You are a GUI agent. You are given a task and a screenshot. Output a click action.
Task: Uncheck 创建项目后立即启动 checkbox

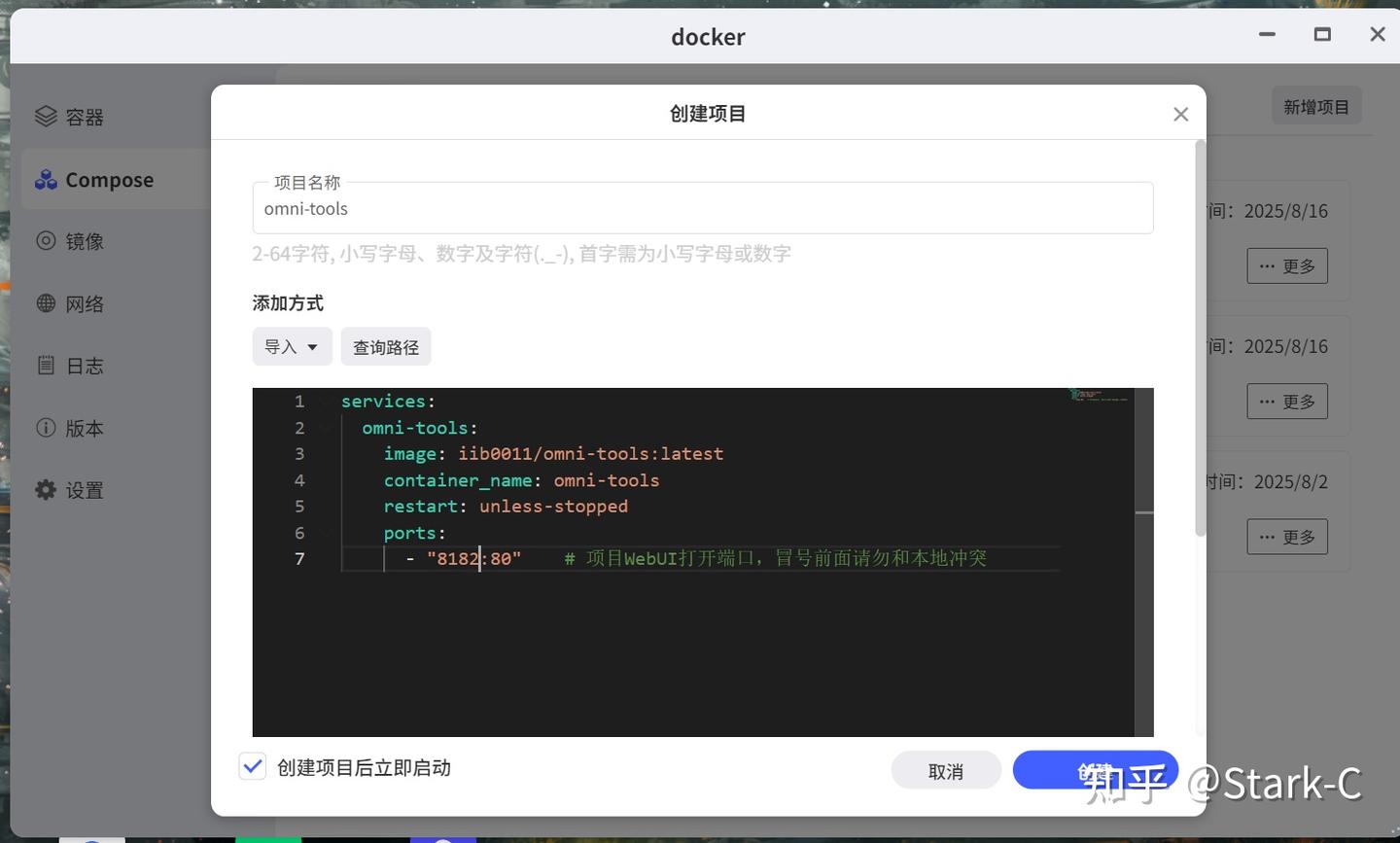[x=253, y=766]
